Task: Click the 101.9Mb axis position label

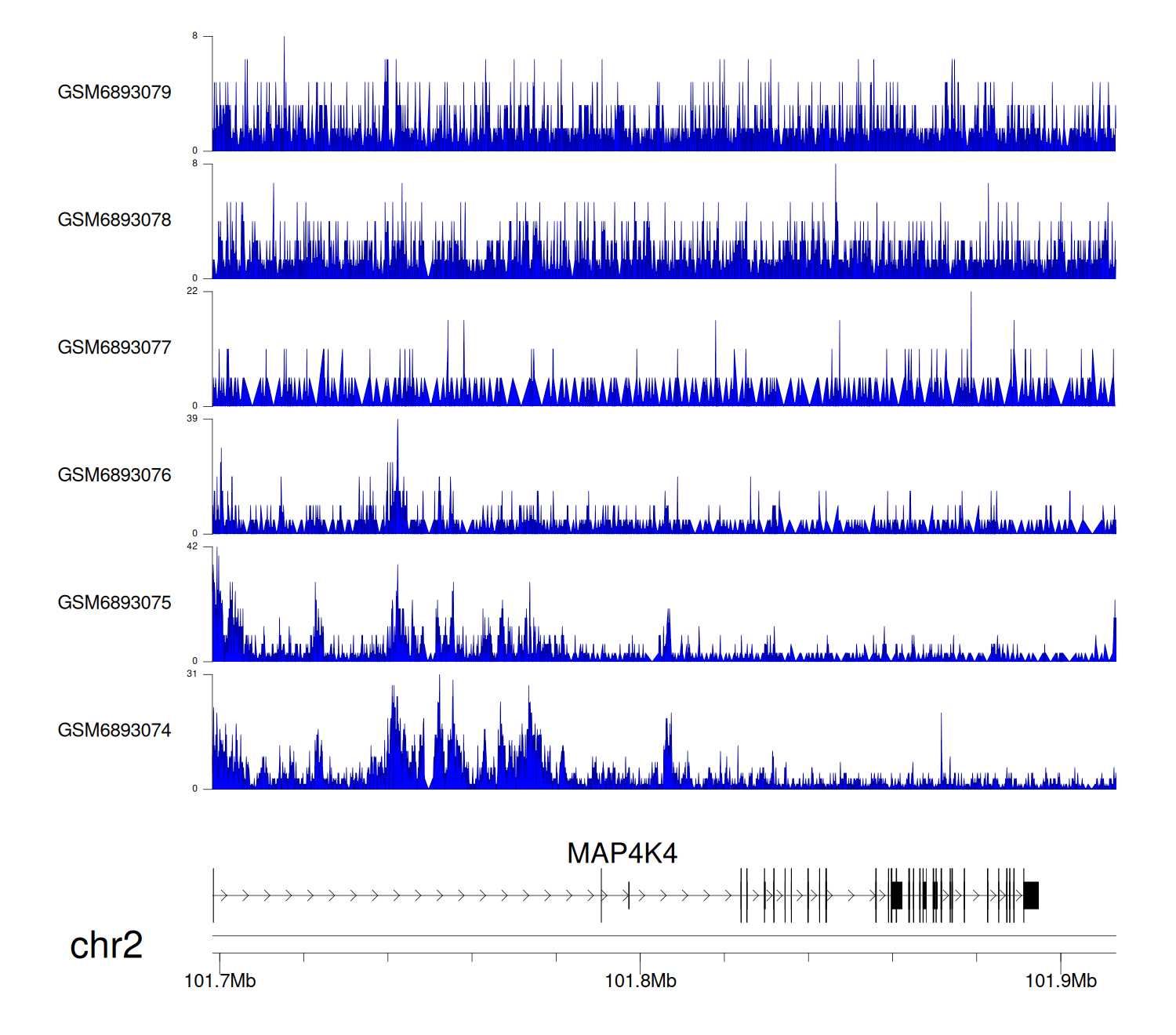Action: tap(1061, 981)
